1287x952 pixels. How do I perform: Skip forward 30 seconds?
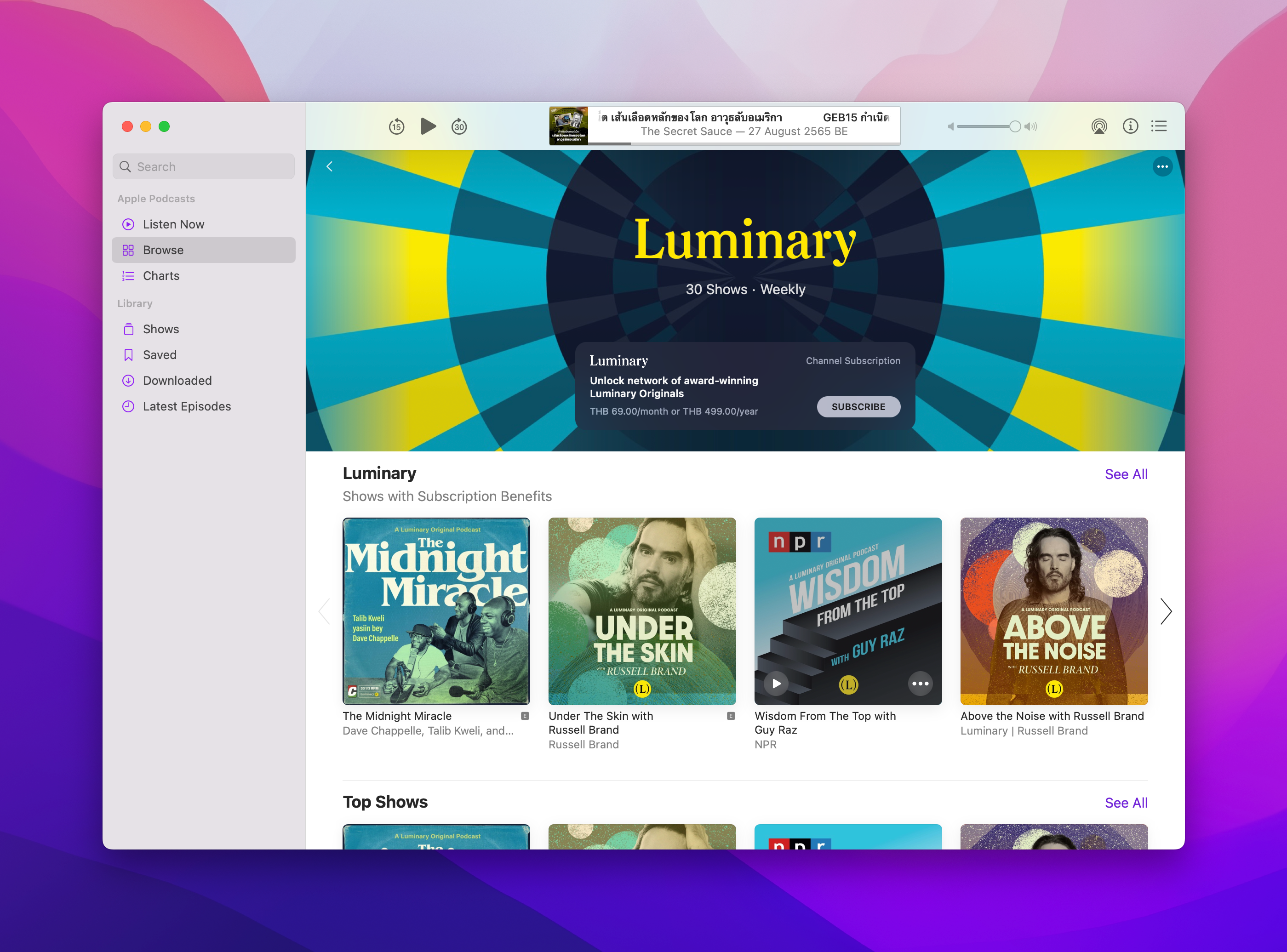[x=459, y=126]
